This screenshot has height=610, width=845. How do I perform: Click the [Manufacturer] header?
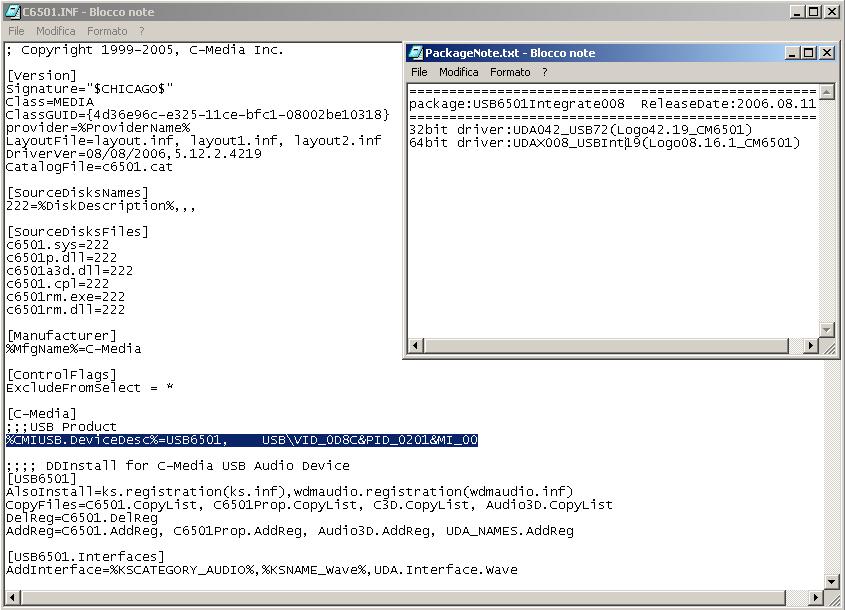pos(61,336)
